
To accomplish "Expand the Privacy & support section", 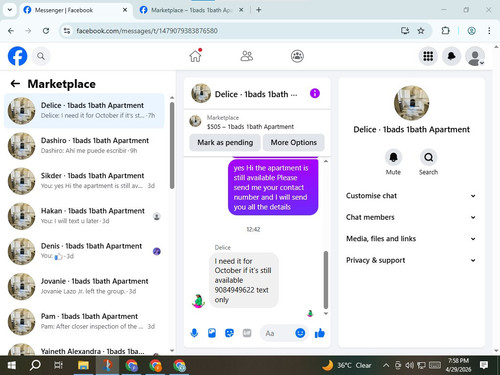I will click(x=411, y=260).
